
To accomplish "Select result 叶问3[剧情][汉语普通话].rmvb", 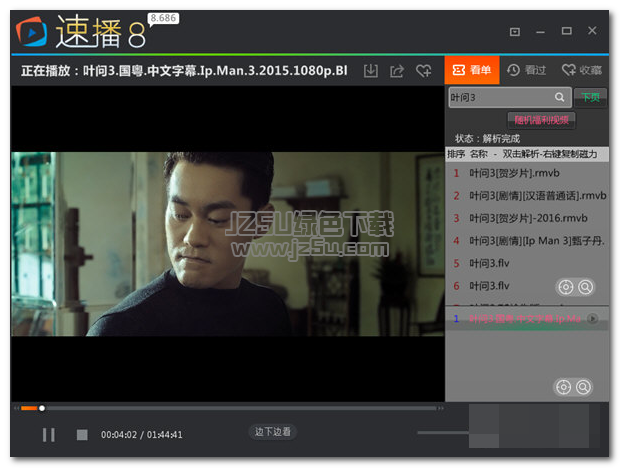I will point(527,196).
